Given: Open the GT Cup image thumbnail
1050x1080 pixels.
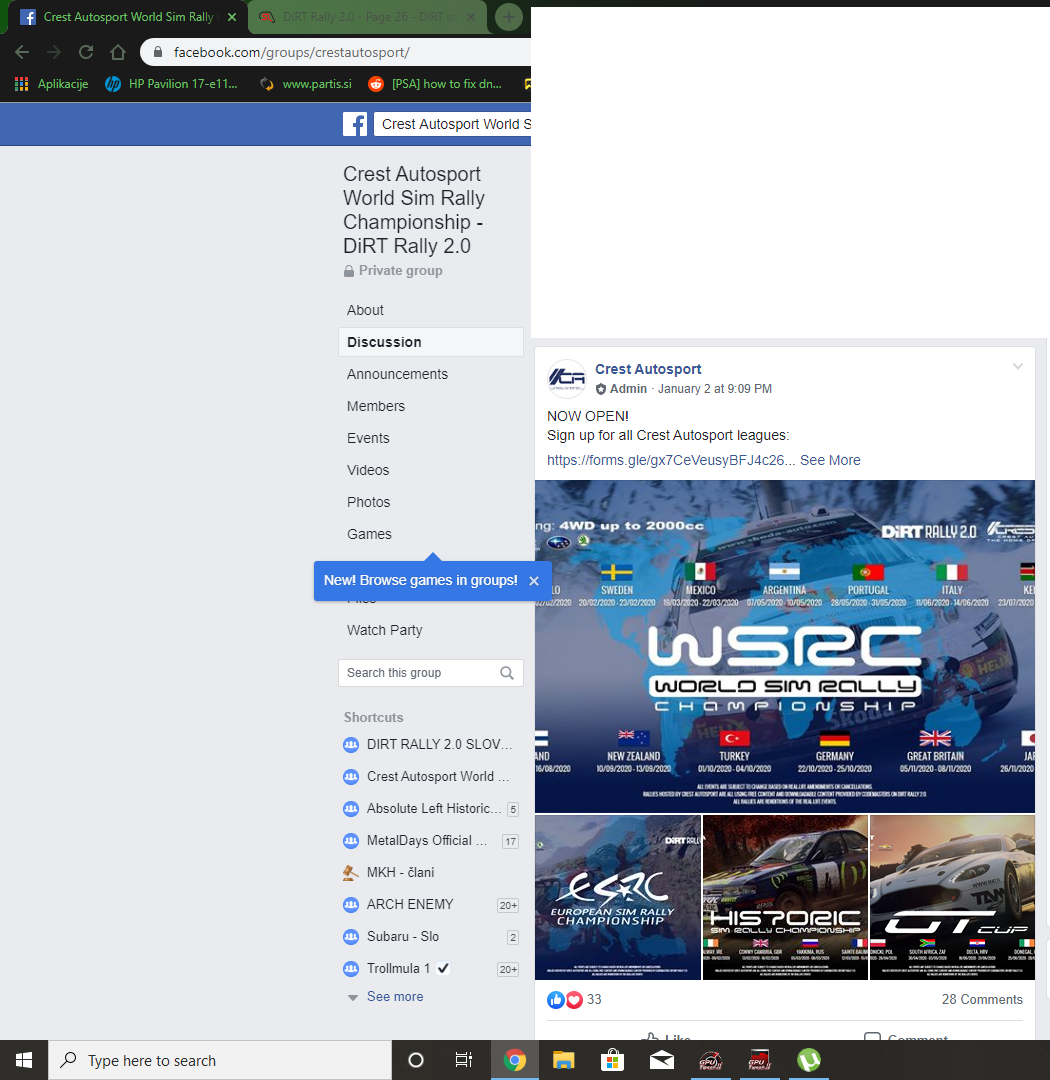Looking at the screenshot, I should pyautogui.click(x=952, y=897).
